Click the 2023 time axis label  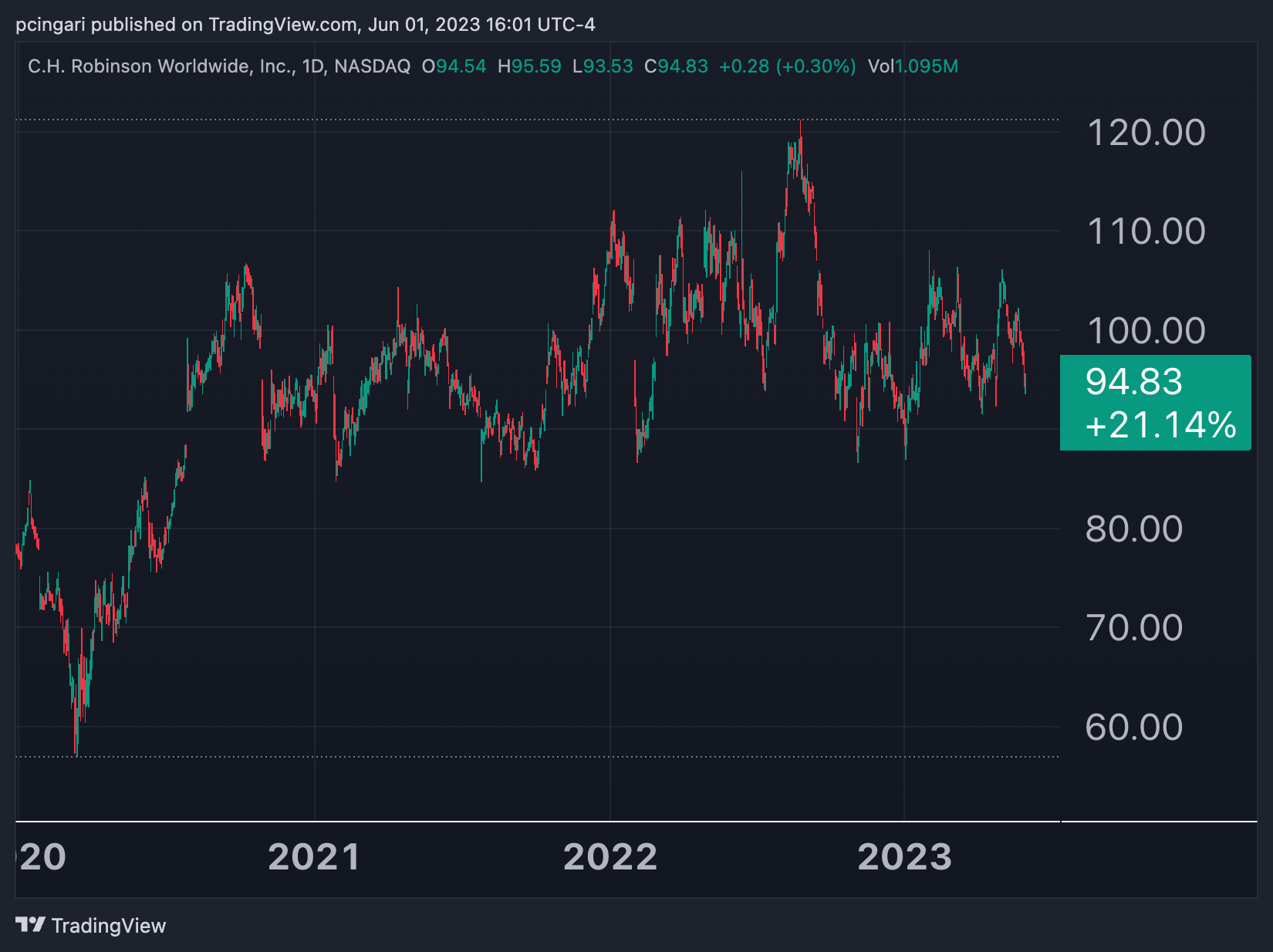(905, 858)
